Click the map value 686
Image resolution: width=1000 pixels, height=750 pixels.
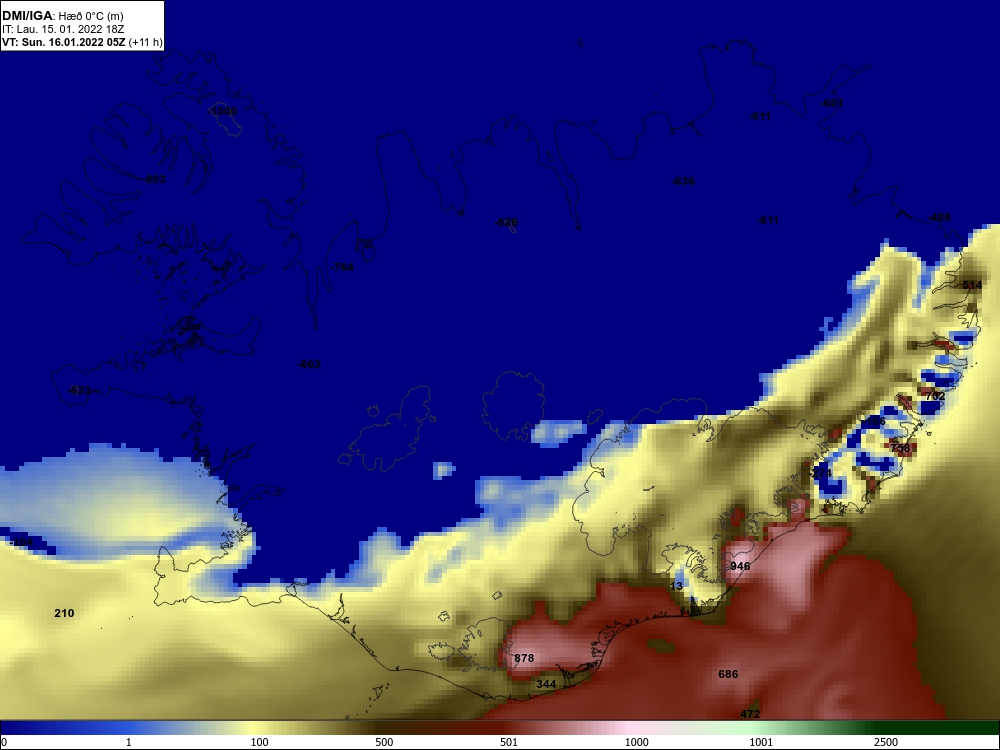pos(728,673)
